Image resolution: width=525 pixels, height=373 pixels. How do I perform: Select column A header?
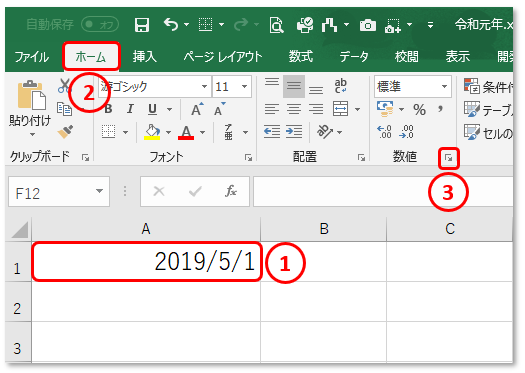click(x=146, y=229)
